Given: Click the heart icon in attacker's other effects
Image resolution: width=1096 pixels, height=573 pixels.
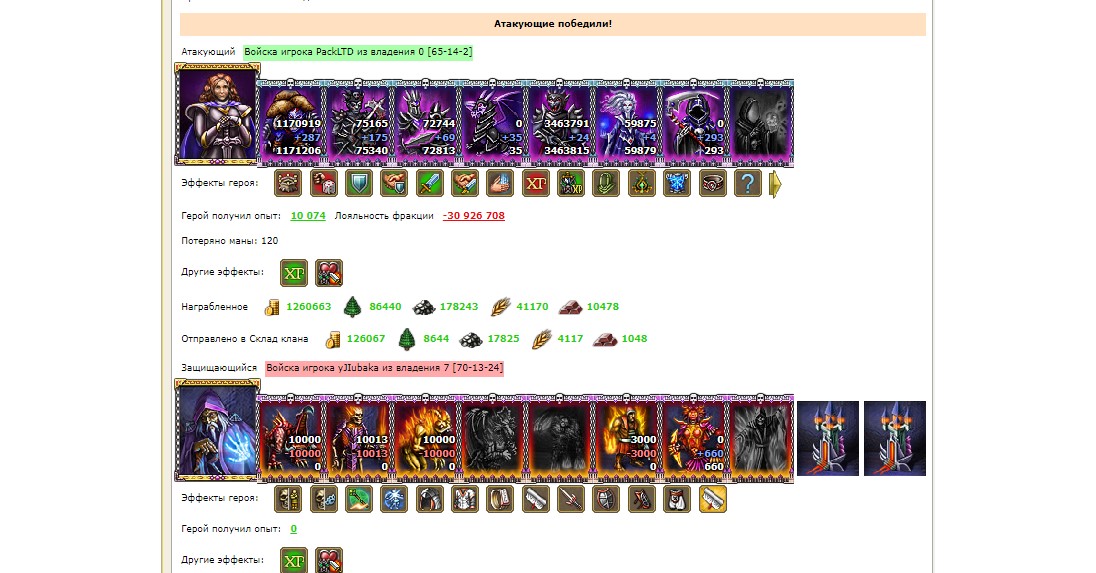Looking at the screenshot, I should tap(329, 273).
